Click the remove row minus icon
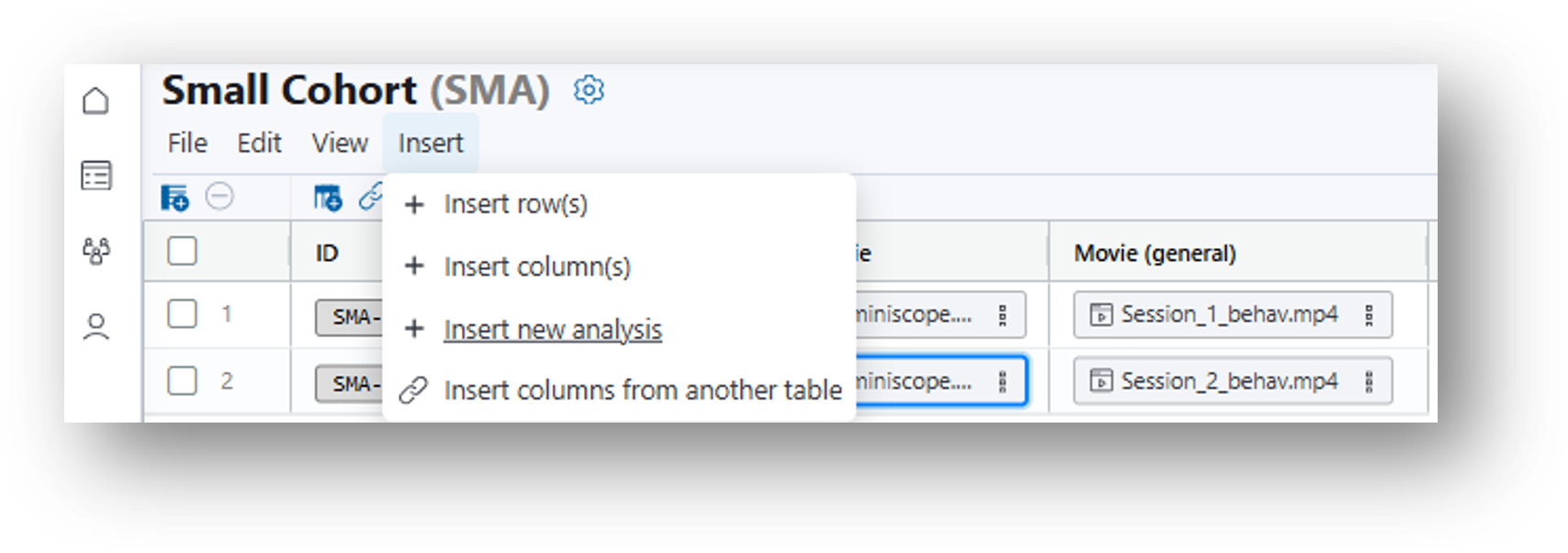 [x=219, y=197]
